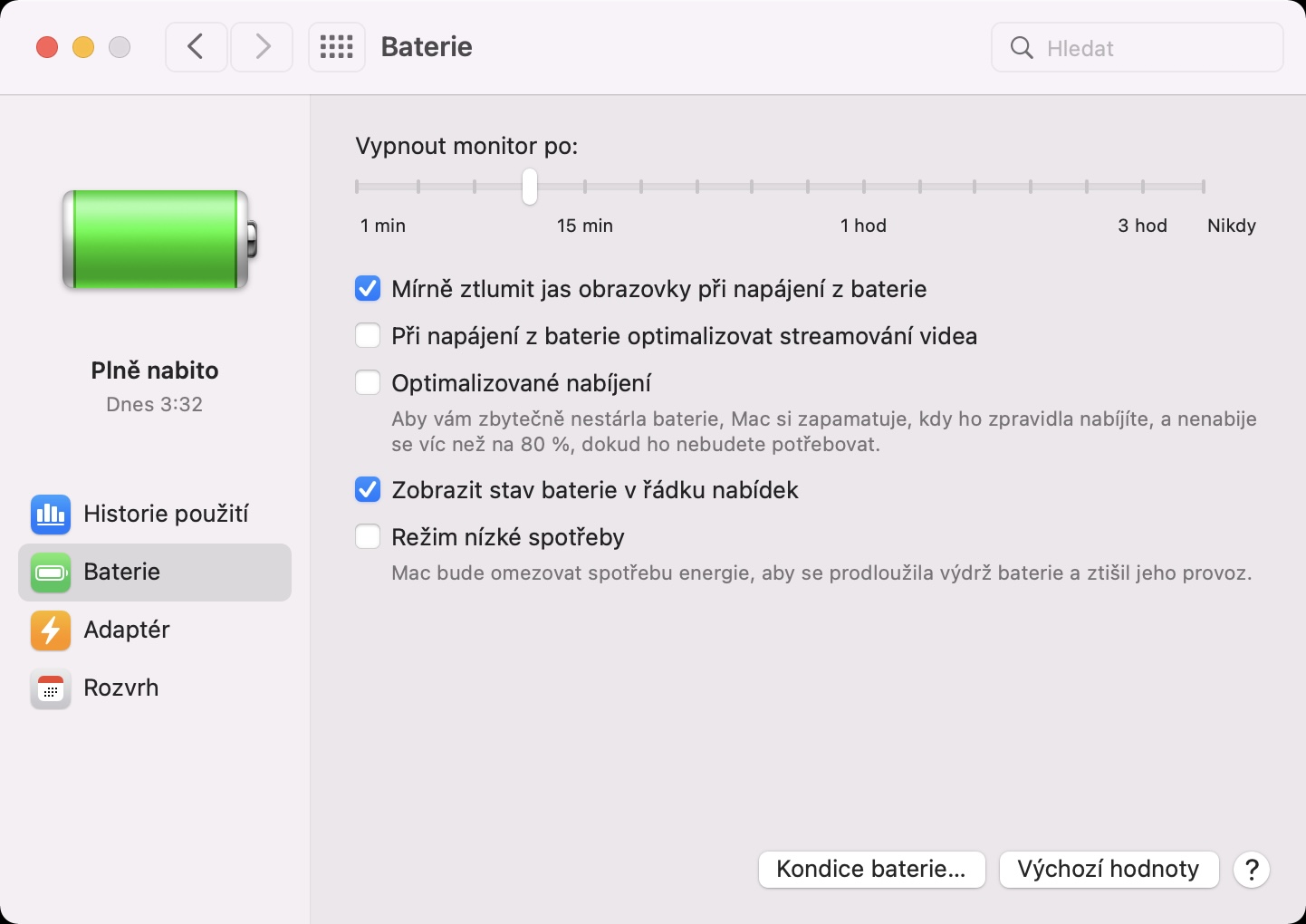The image size is (1306, 924).
Task: Click the Výchozí hodnoty button
Action: point(1109,870)
